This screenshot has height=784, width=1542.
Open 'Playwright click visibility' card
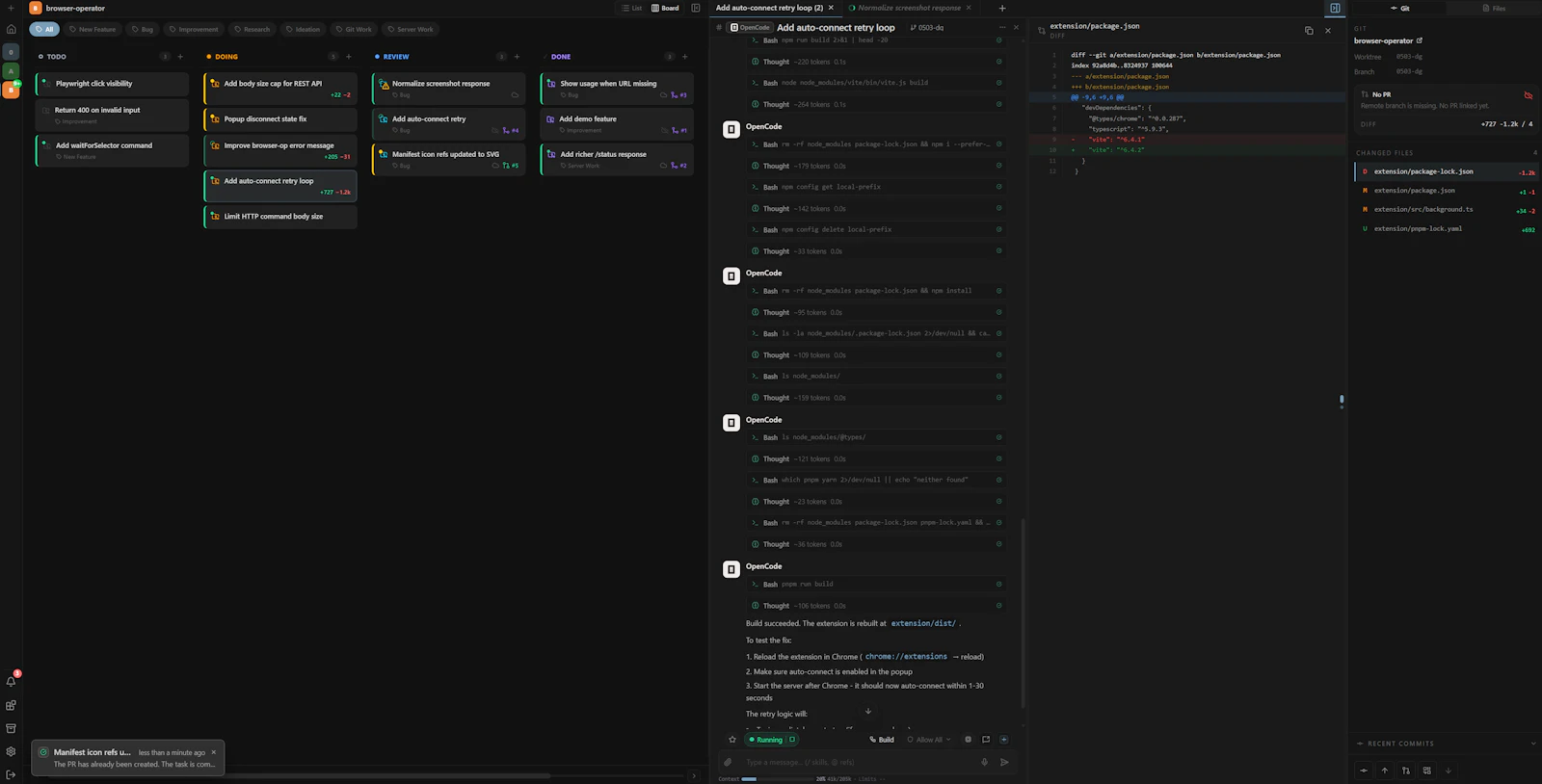112,84
